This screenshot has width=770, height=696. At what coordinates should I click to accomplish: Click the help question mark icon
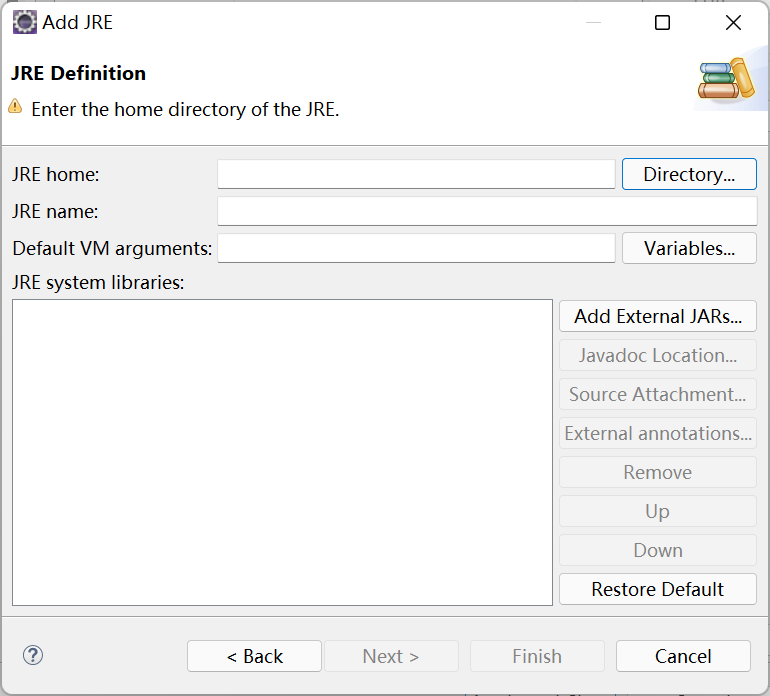click(x=33, y=655)
